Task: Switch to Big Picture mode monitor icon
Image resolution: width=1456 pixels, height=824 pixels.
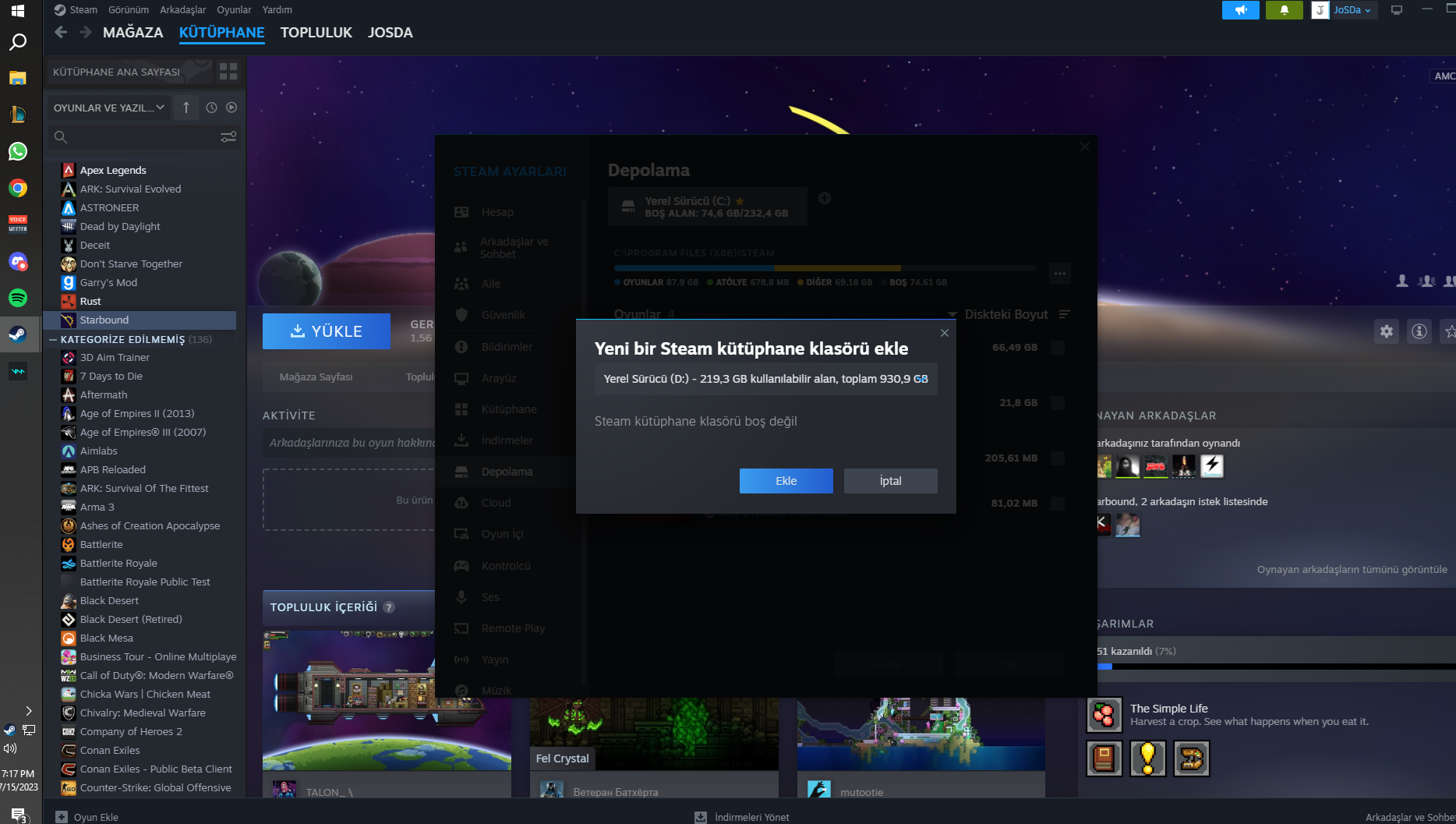Action: (1397, 10)
